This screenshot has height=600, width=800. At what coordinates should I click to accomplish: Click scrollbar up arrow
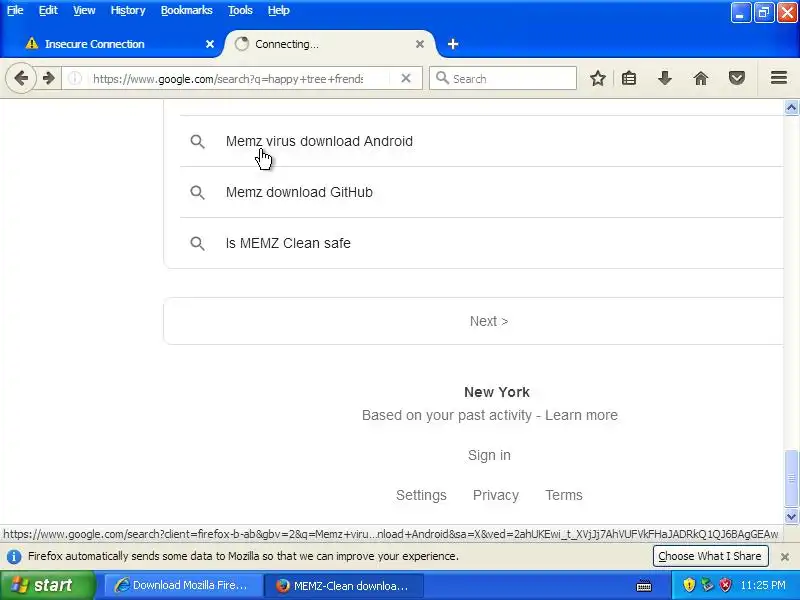791,108
